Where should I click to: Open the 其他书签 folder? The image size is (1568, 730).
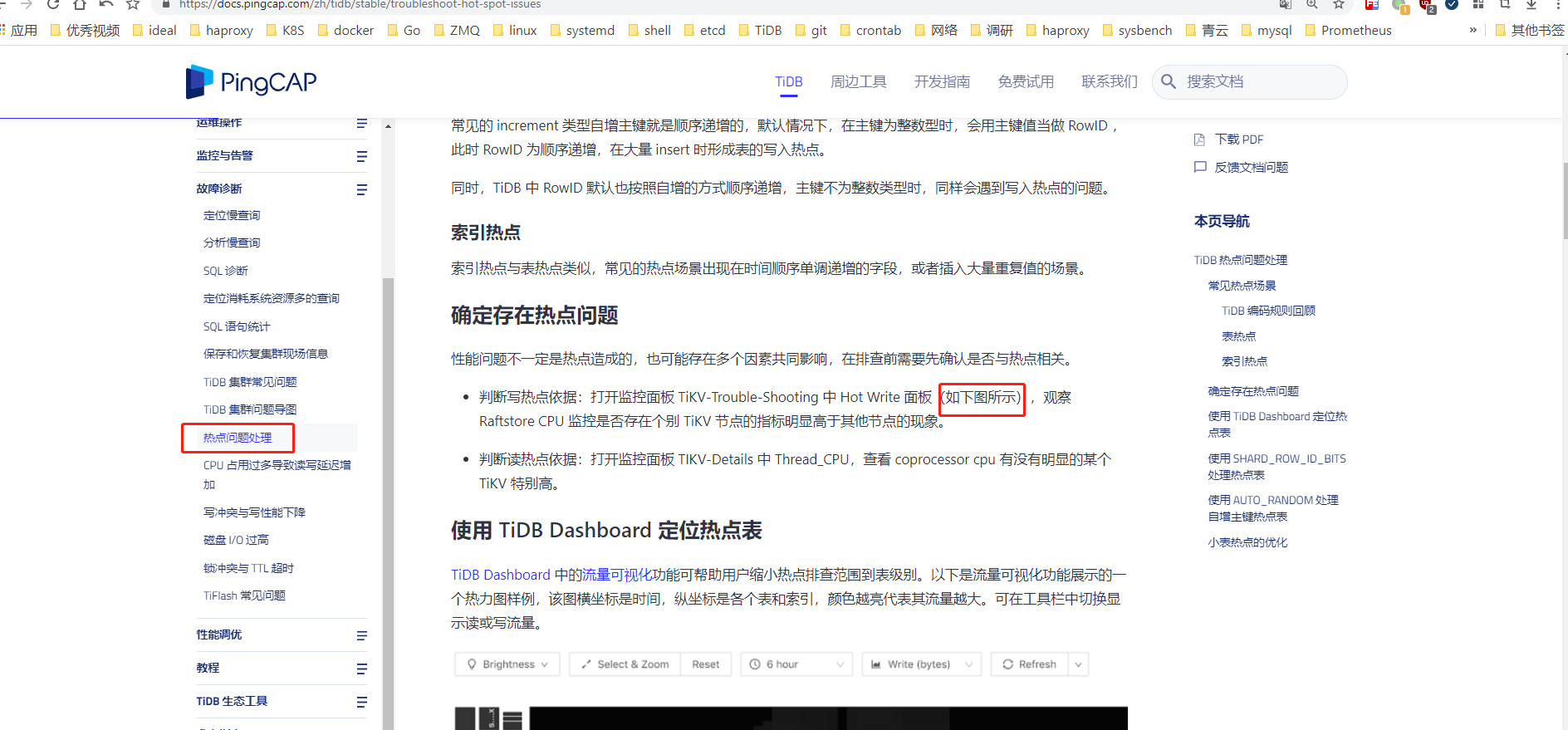pyautogui.click(x=1530, y=31)
